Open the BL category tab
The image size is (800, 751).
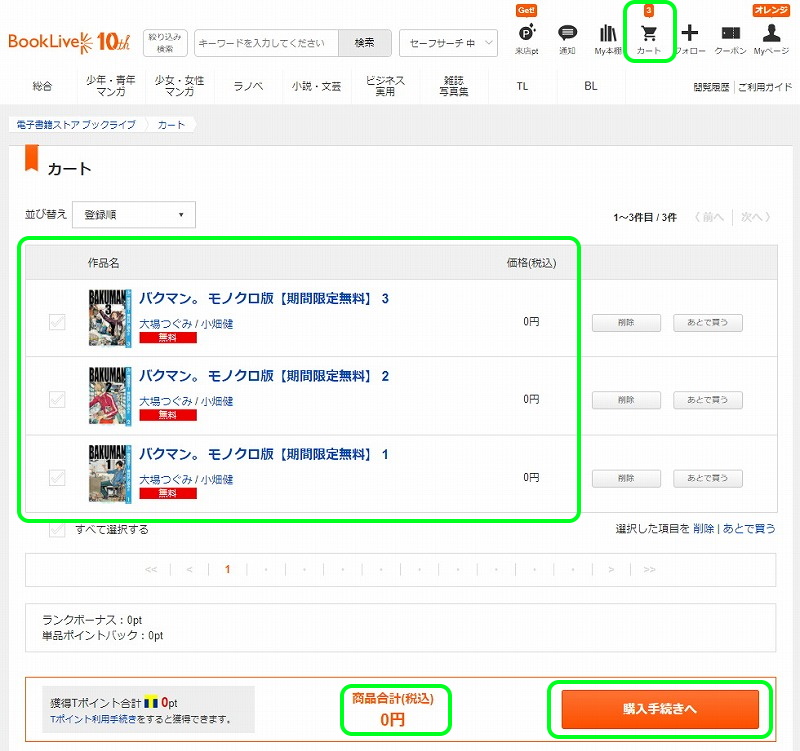click(x=591, y=86)
